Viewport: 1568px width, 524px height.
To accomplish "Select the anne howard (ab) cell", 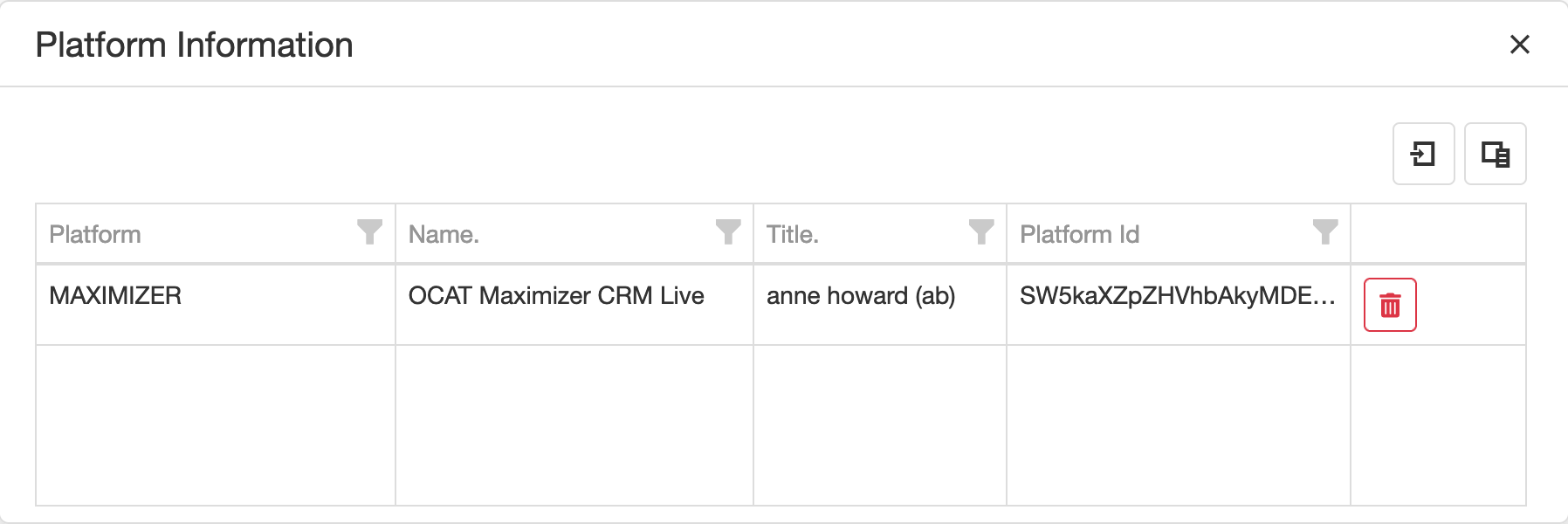I will tap(861, 296).
